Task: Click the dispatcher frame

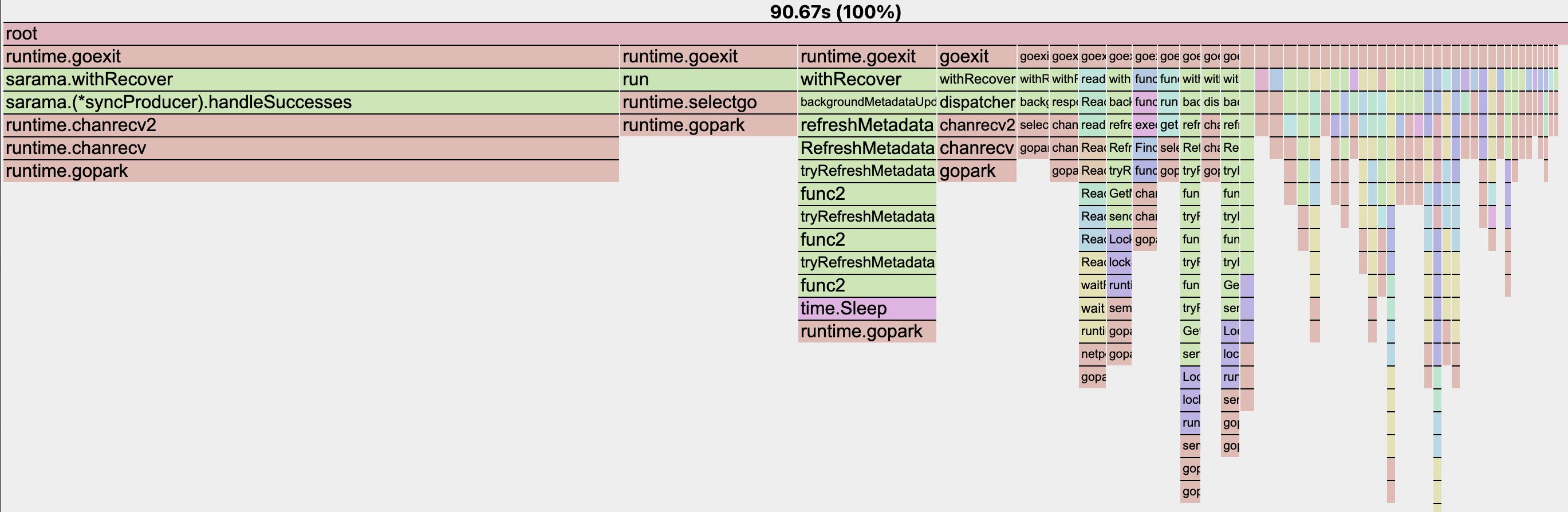Action: click(x=976, y=103)
